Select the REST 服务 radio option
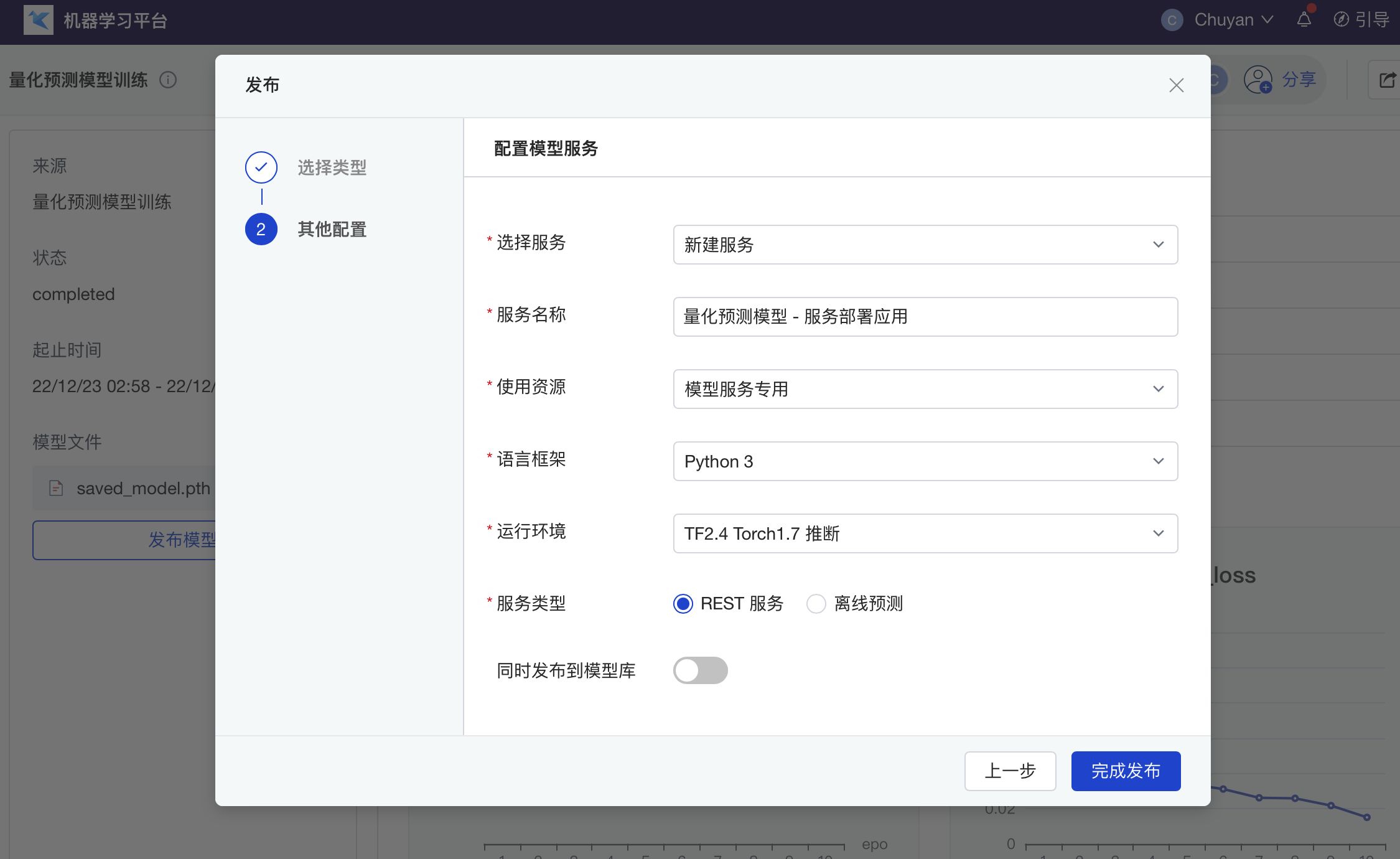The height and width of the screenshot is (859, 1400). click(x=683, y=603)
